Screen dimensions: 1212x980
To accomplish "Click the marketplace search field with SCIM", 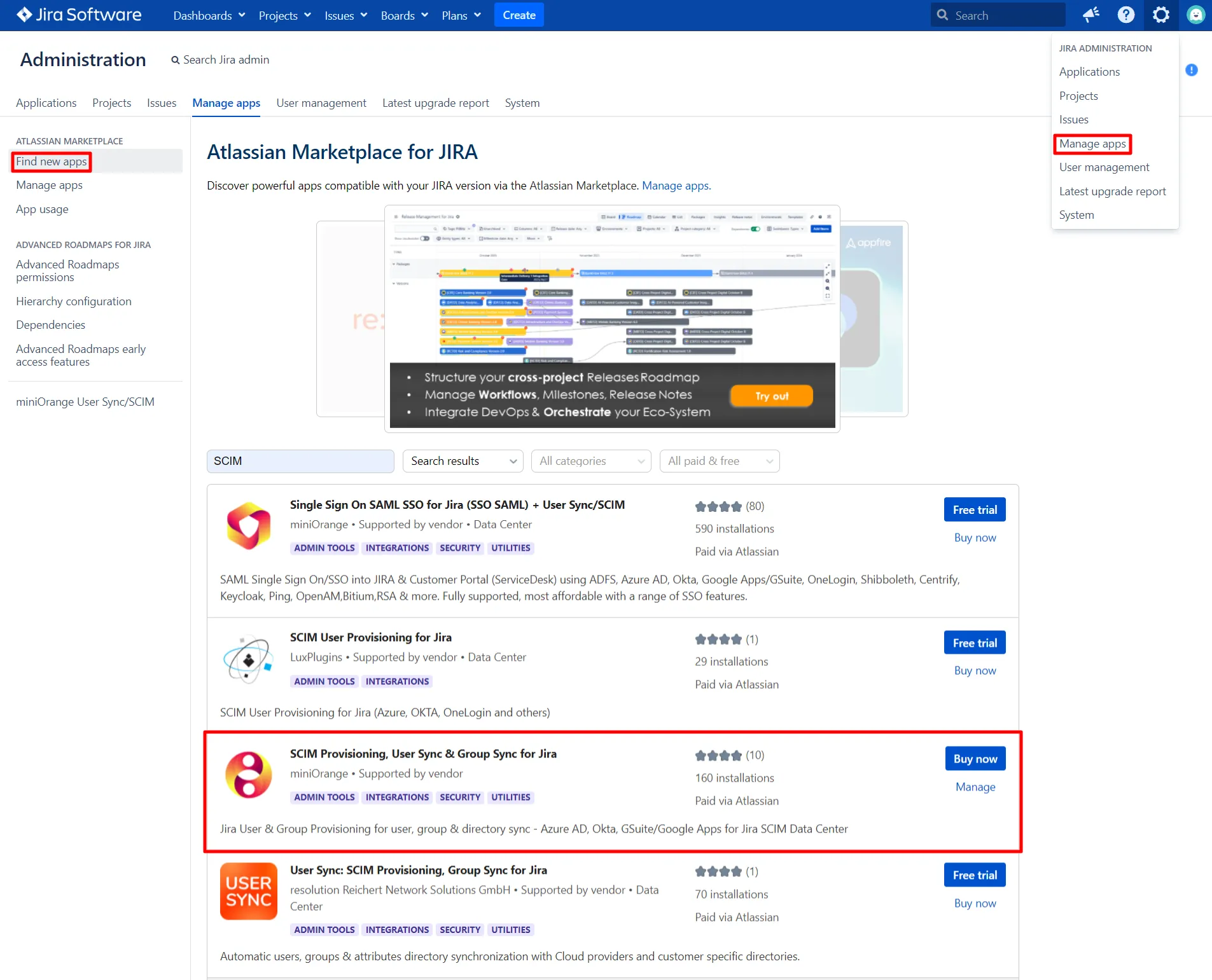I will (300, 461).
